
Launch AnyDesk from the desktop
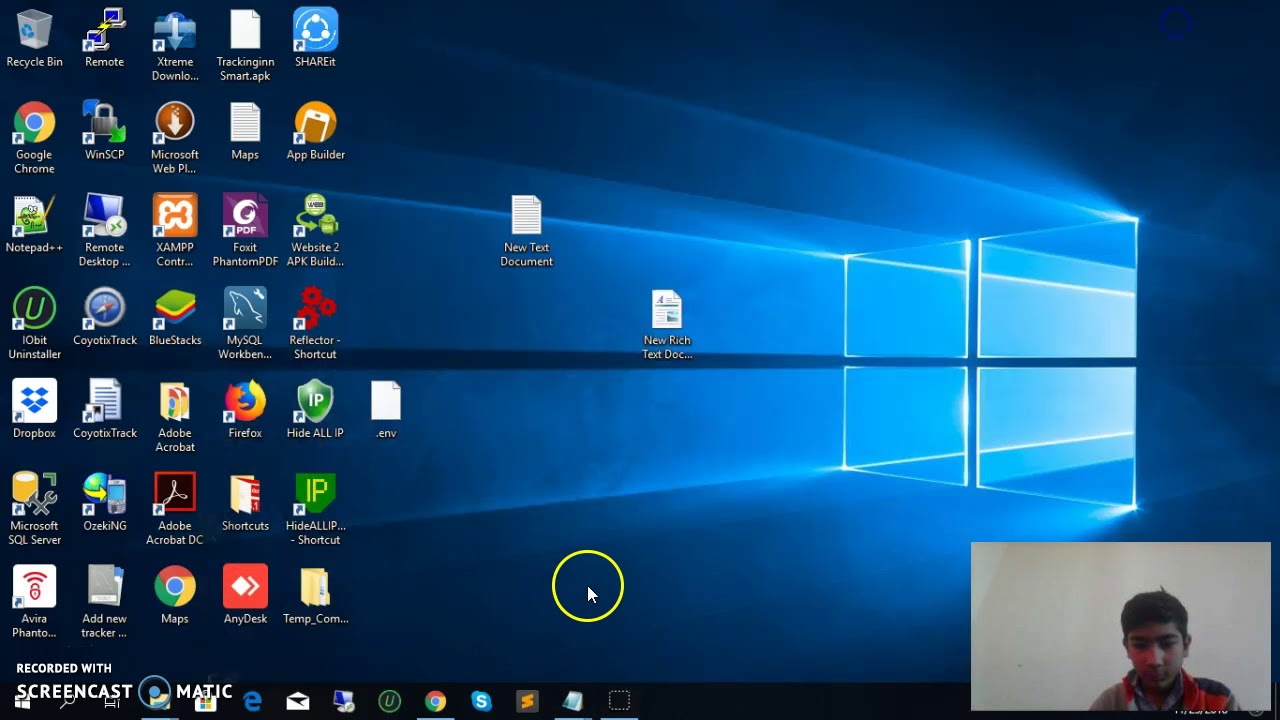(245, 596)
